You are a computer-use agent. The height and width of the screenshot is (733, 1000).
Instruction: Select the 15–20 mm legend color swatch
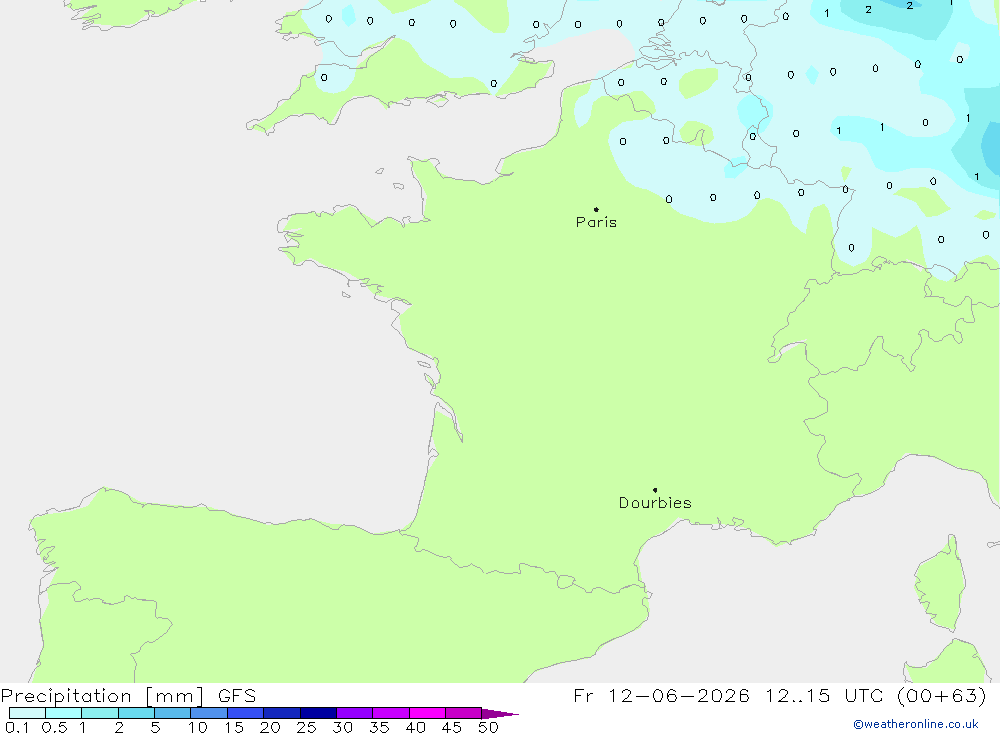(246, 713)
